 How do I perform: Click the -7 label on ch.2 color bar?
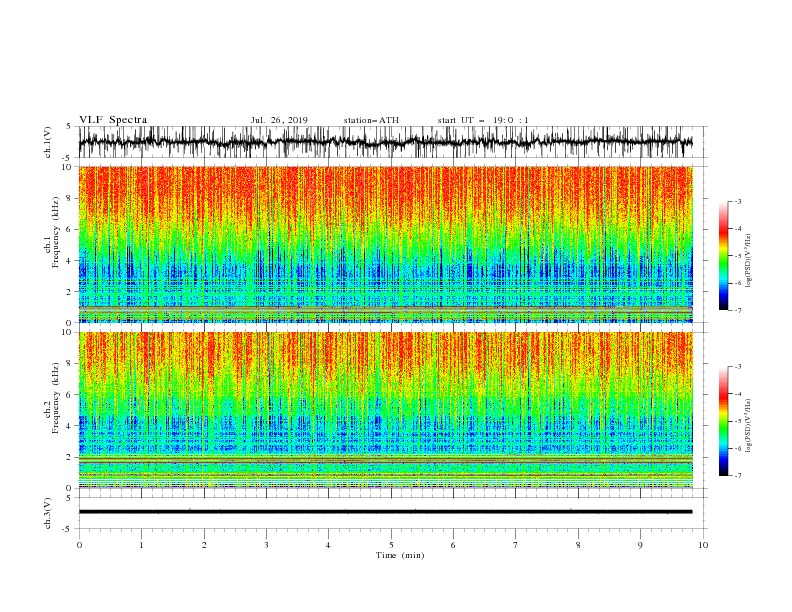pos(737,476)
